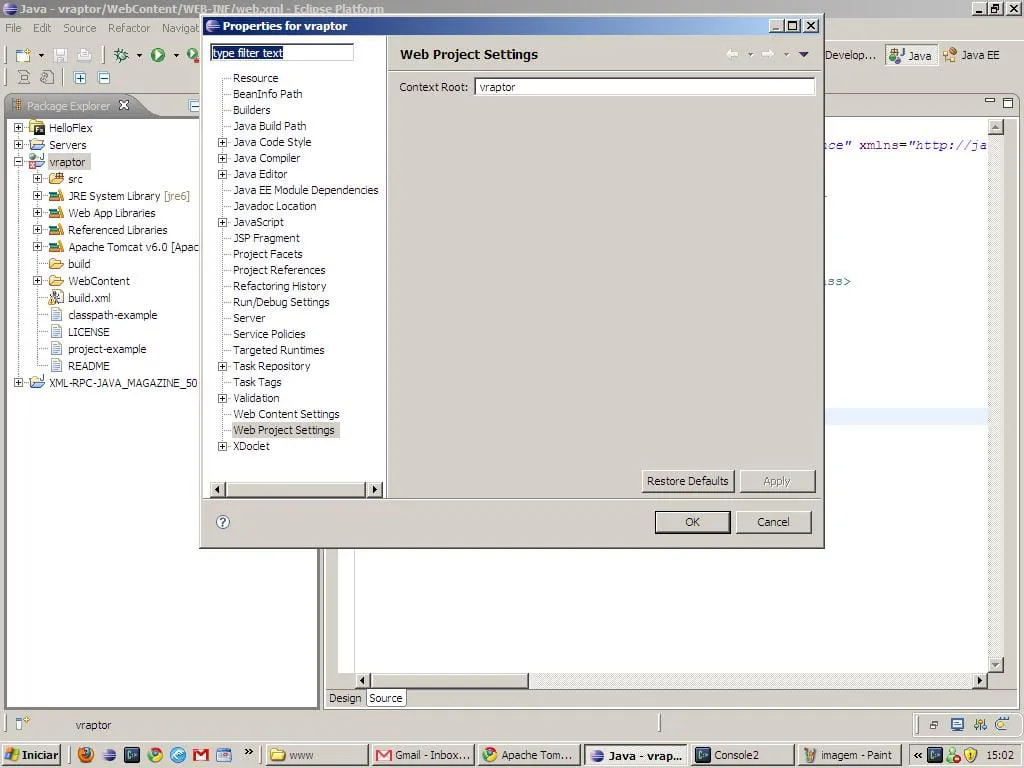Switch to the Apache Tom... taskbar window
Viewport: 1024px width, 768px height.
529,755
